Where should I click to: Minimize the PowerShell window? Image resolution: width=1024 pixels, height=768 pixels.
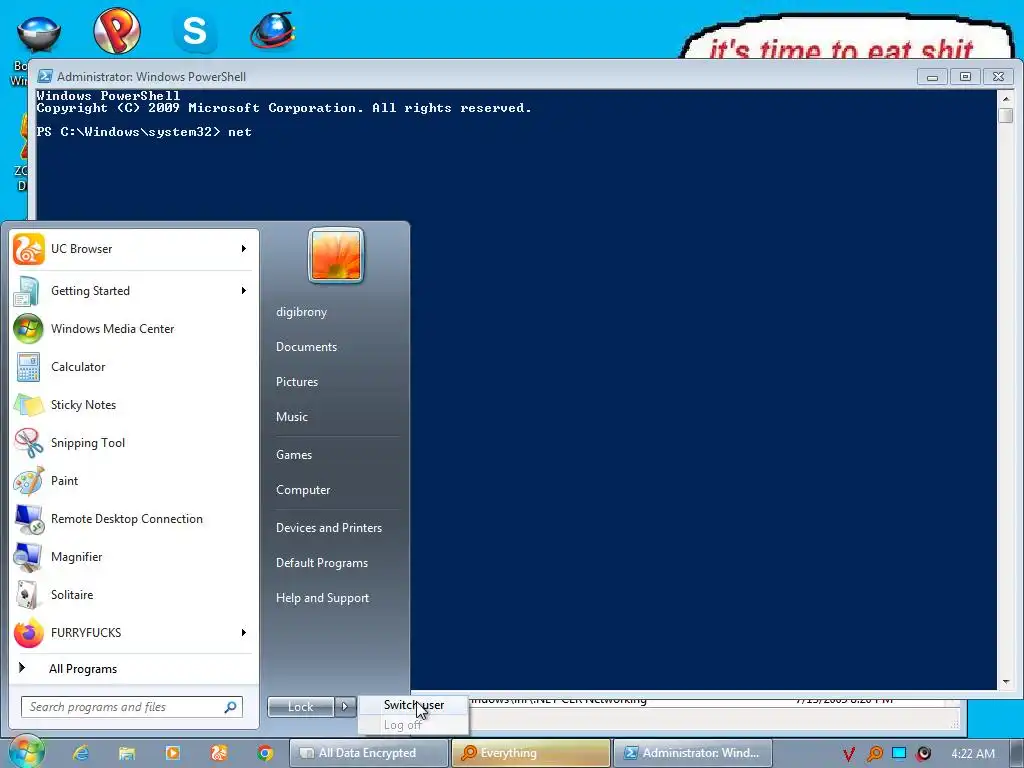pyautogui.click(x=933, y=76)
